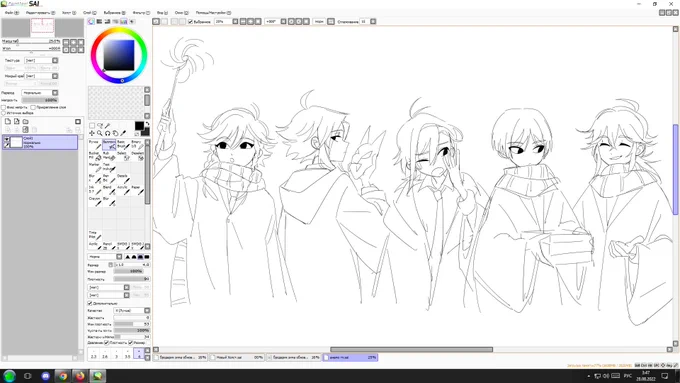
Task: Select the rectangular selection tool
Action: tap(92, 126)
